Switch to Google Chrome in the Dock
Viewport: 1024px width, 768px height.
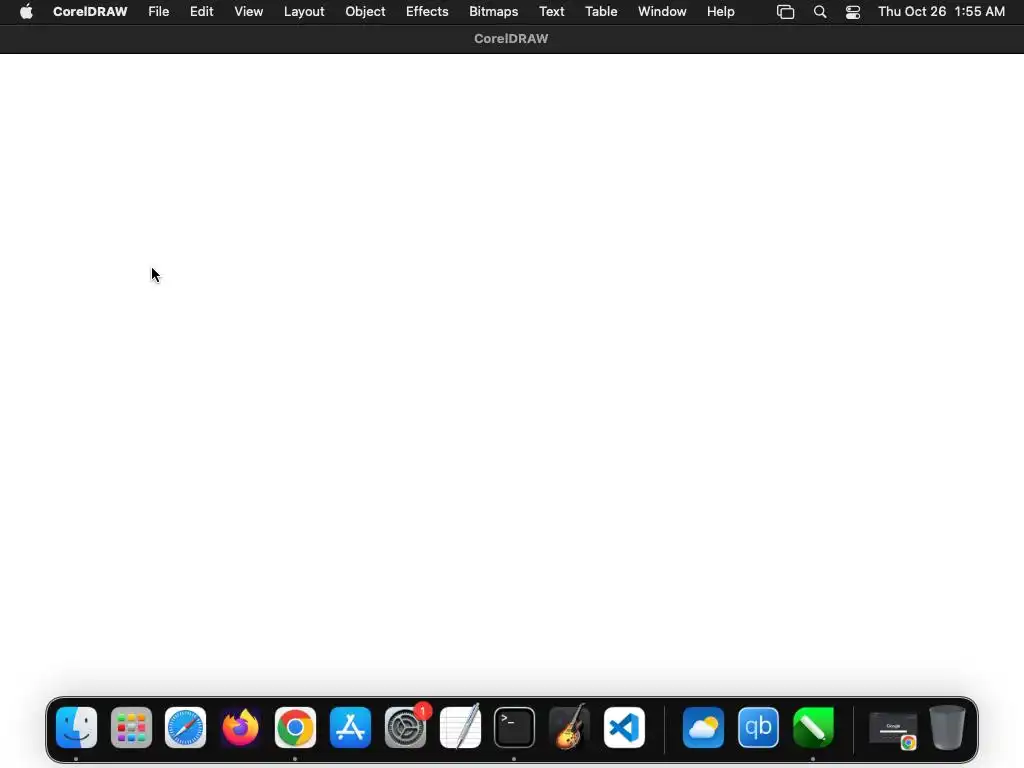point(295,728)
